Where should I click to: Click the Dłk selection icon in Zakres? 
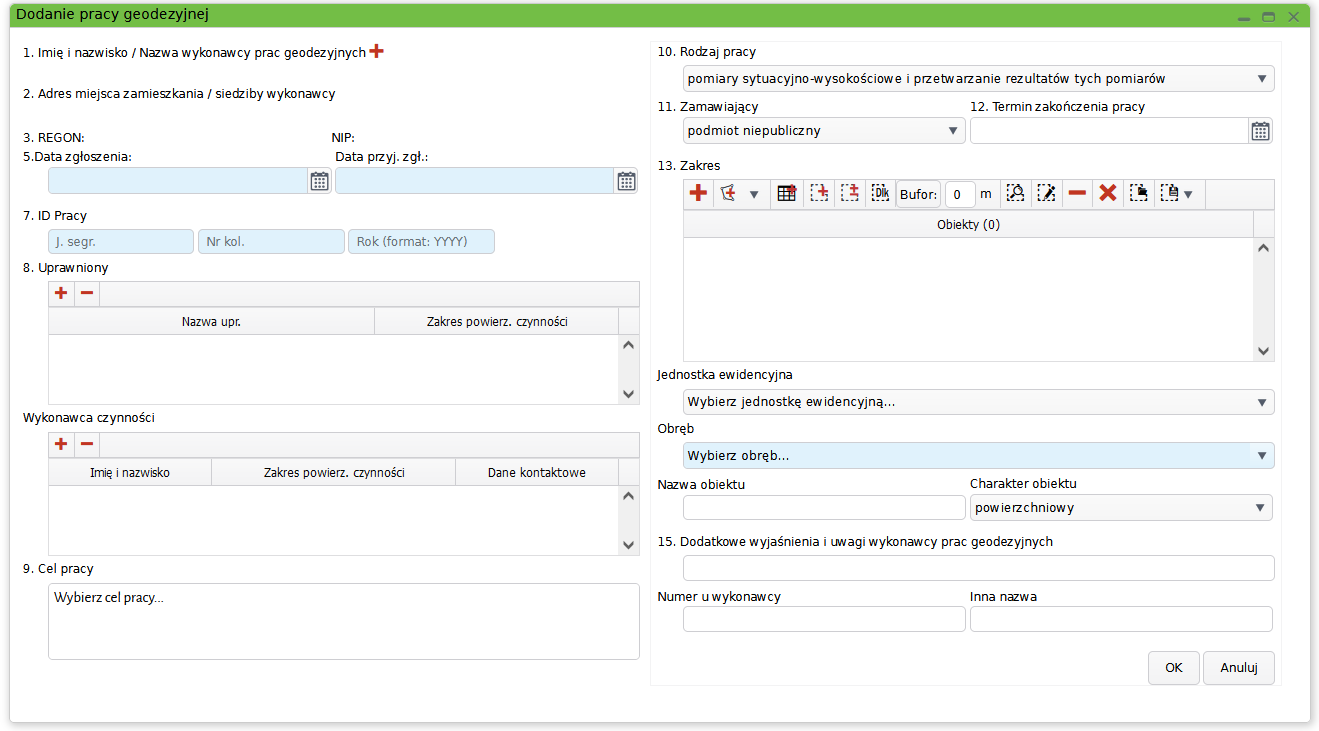[x=880, y=194]
